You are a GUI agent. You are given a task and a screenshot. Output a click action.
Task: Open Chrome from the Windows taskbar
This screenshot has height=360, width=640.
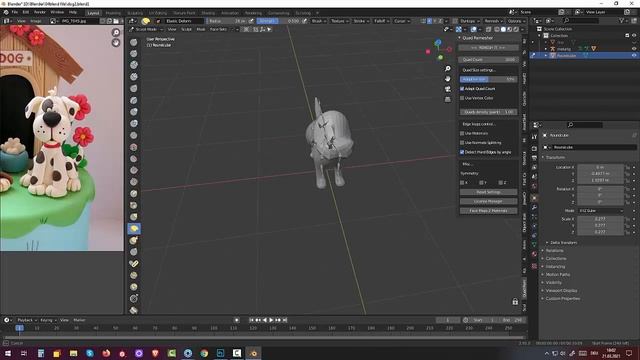click(x=204, y=353)
